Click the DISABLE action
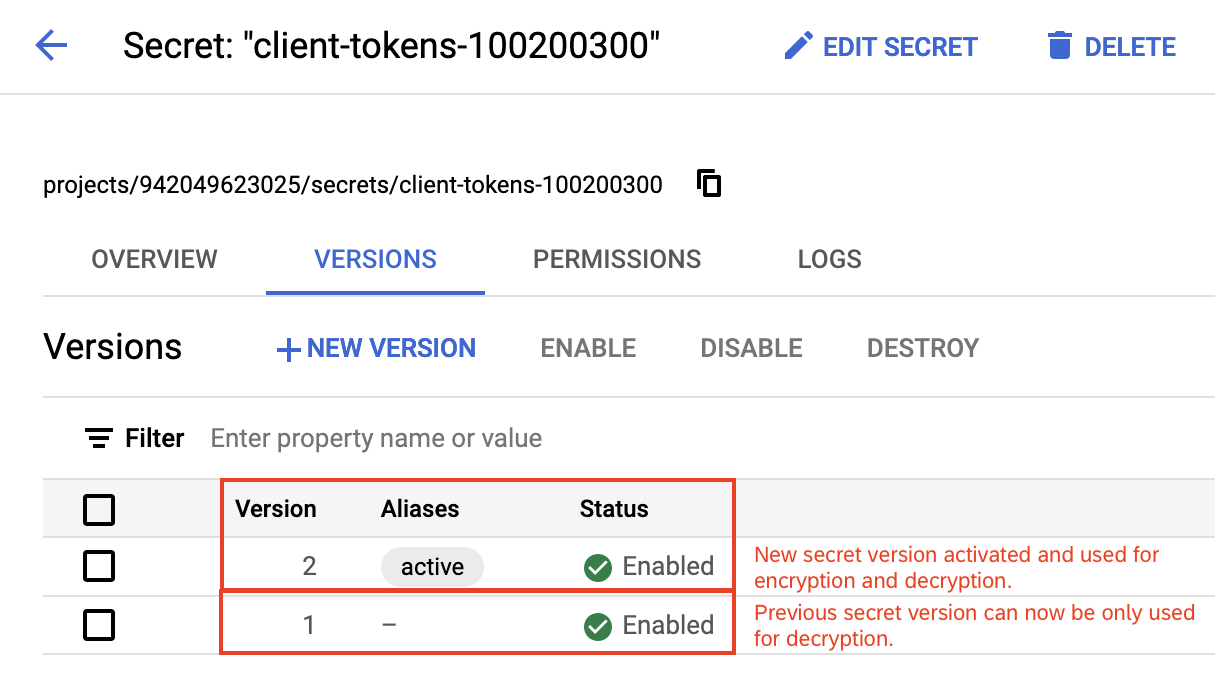This screenshot has height=681, width=1215. [751, 348]
